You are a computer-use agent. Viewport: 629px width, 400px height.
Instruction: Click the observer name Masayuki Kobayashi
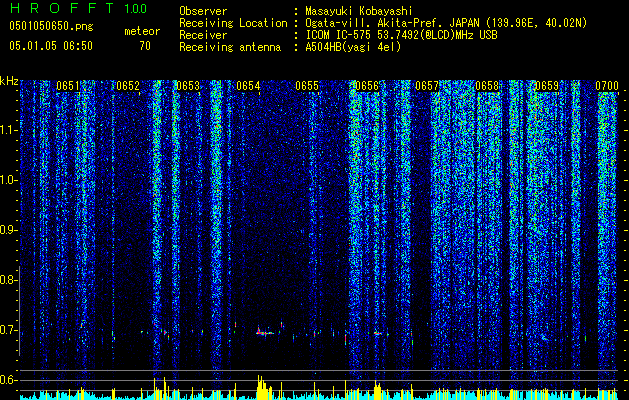[358, 11]
